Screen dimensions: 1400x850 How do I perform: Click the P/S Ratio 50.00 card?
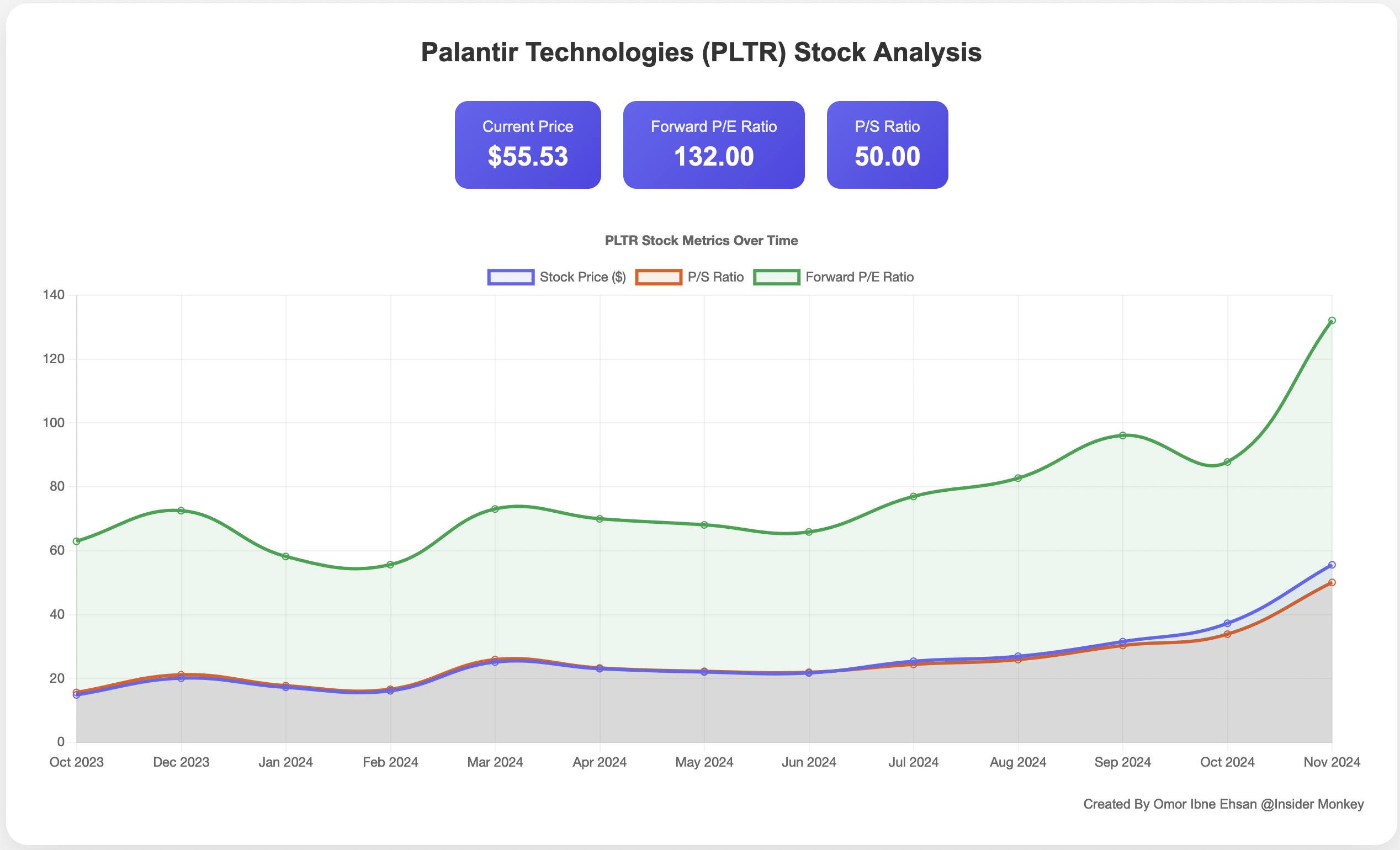tap(887, 145)
